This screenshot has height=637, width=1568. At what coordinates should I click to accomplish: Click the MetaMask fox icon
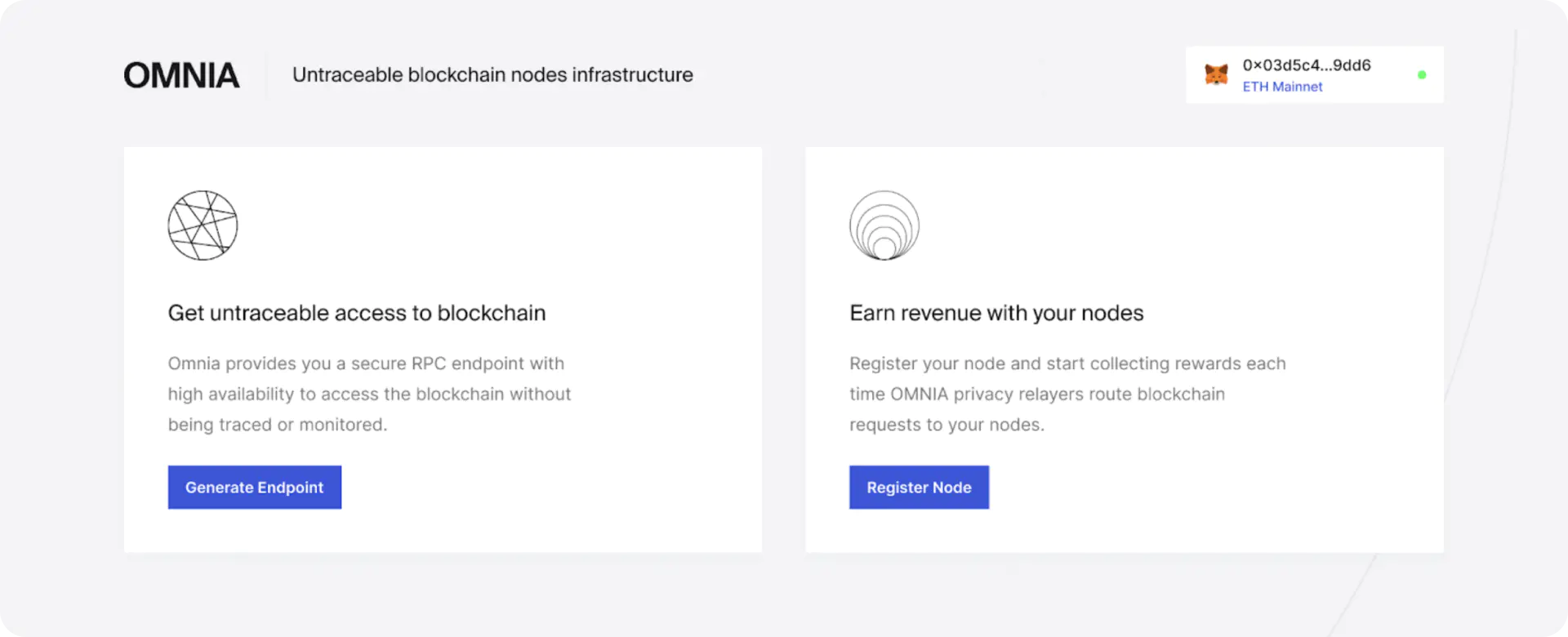click(1216, 74)
